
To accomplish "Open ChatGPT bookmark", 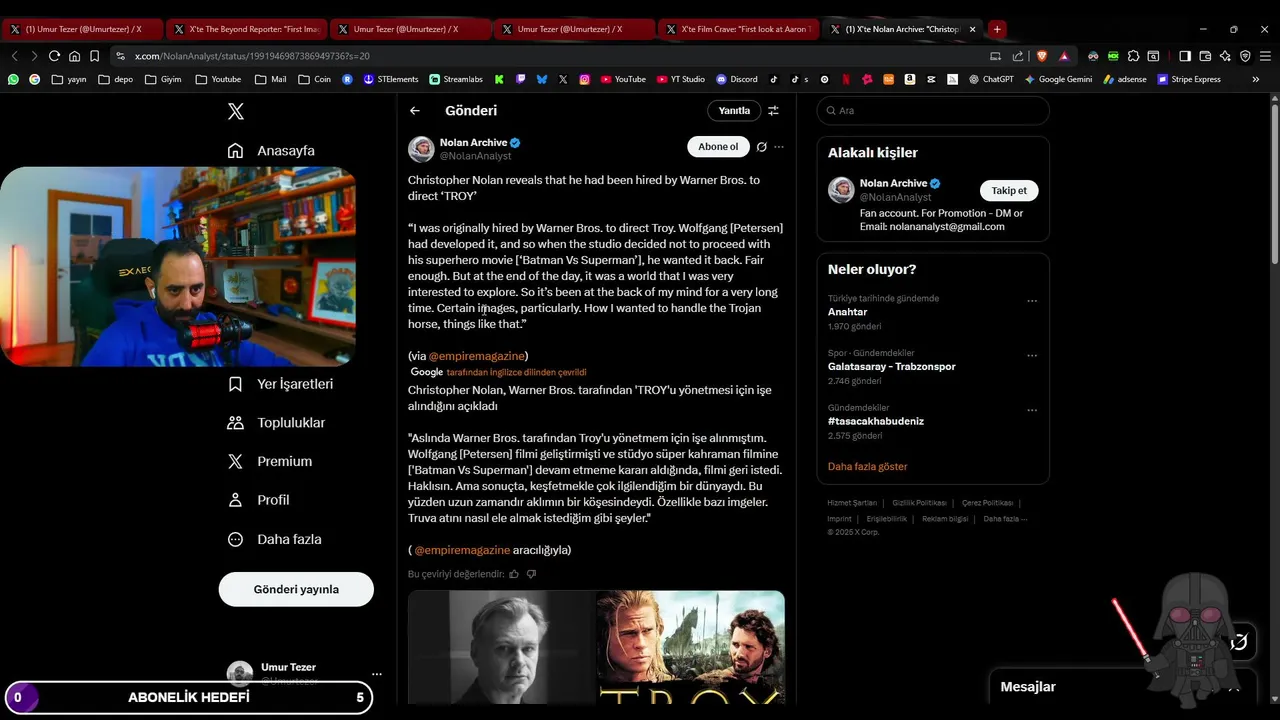I will pos(991,79).
